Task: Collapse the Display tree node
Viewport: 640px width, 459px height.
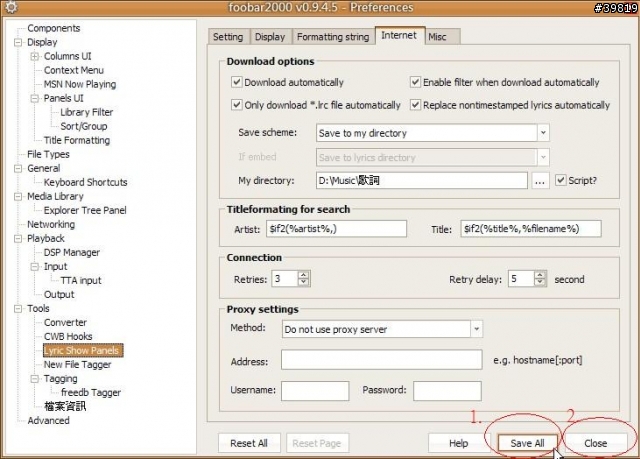Action: point(18,42)
